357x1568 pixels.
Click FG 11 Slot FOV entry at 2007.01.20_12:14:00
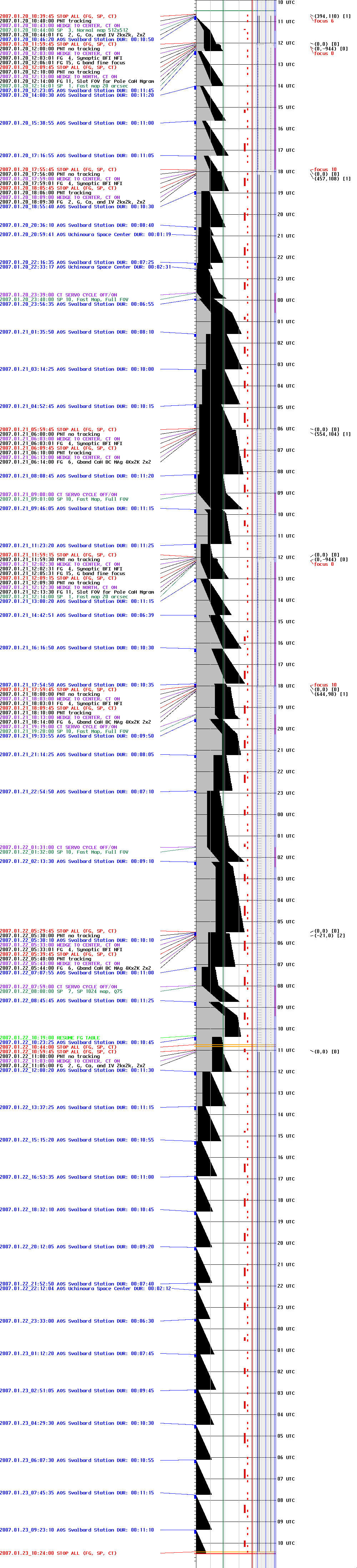click(77, 81)
